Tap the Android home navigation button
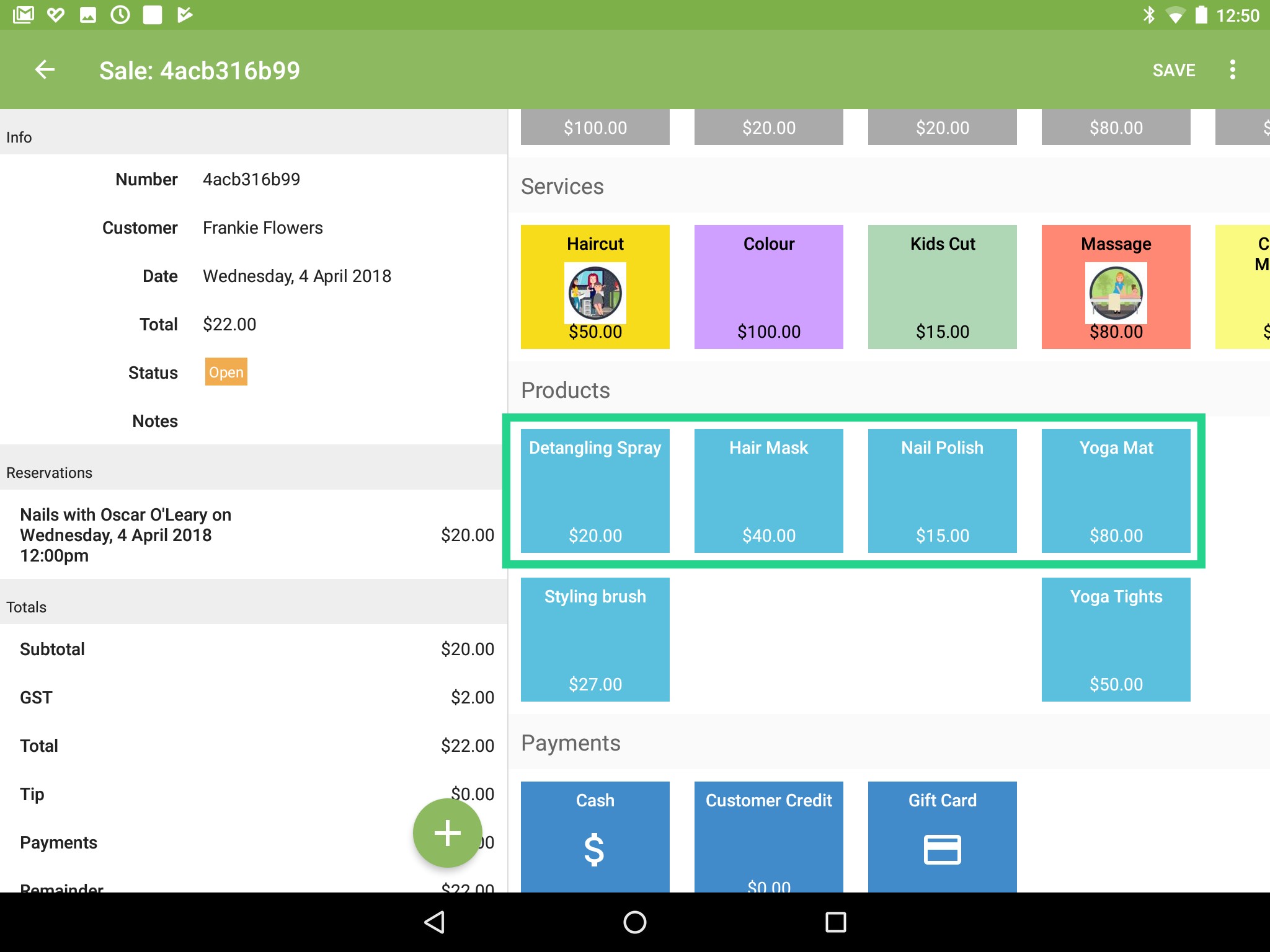1270x952 pixels. 634,922
